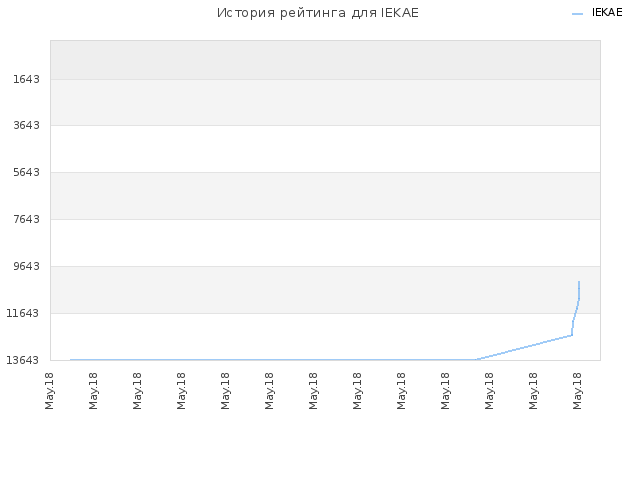640x480 pixels.
Task: Click the 3643 y-axis label
Action: [x=27, y=125]
